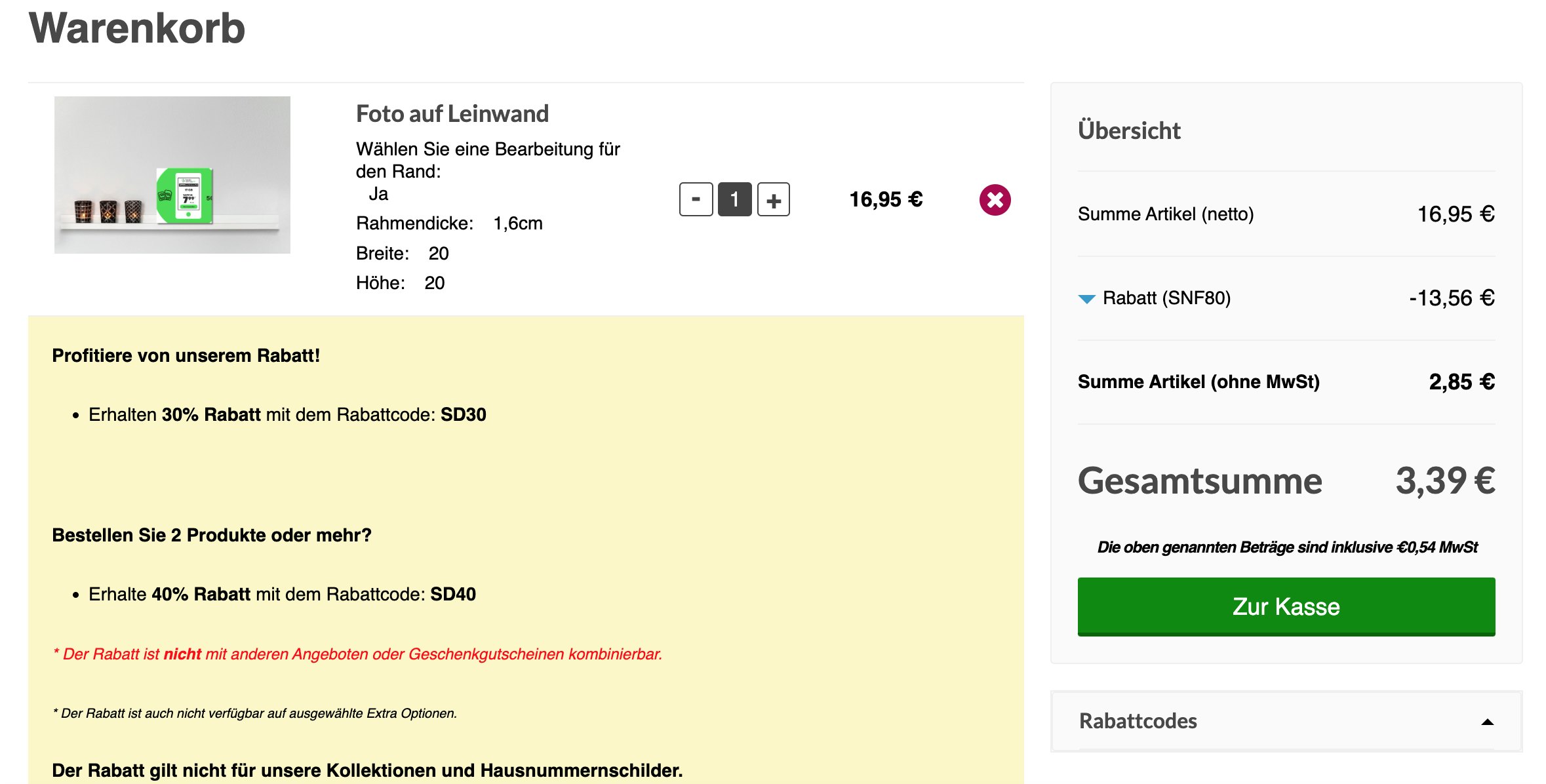Click the Übersicht panel heading
Viewport: 1546px width, 784px height.
click(x=1128, y=130)
